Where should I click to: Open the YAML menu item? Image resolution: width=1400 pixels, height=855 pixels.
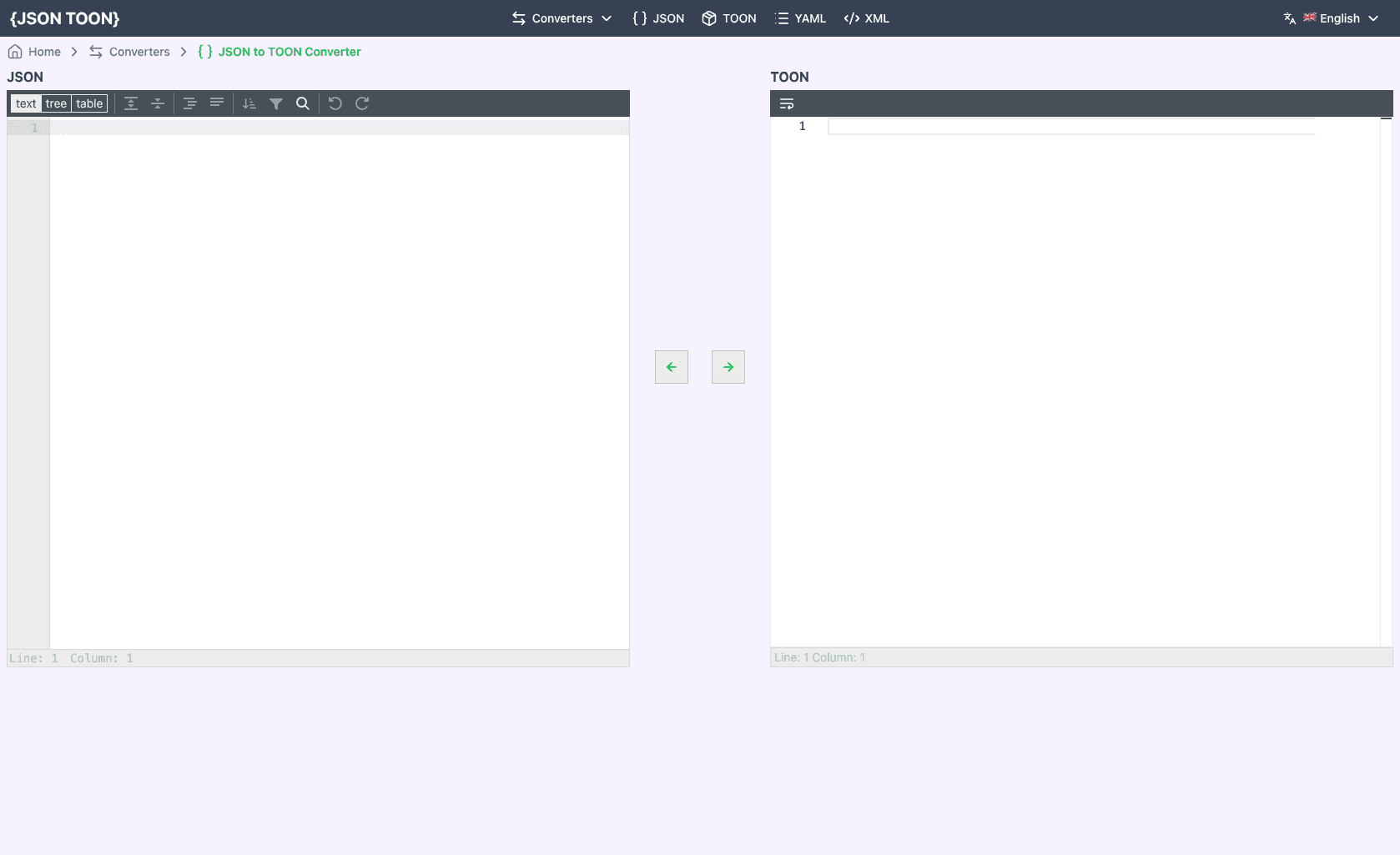pyautogui.click(x=800, y=18)
